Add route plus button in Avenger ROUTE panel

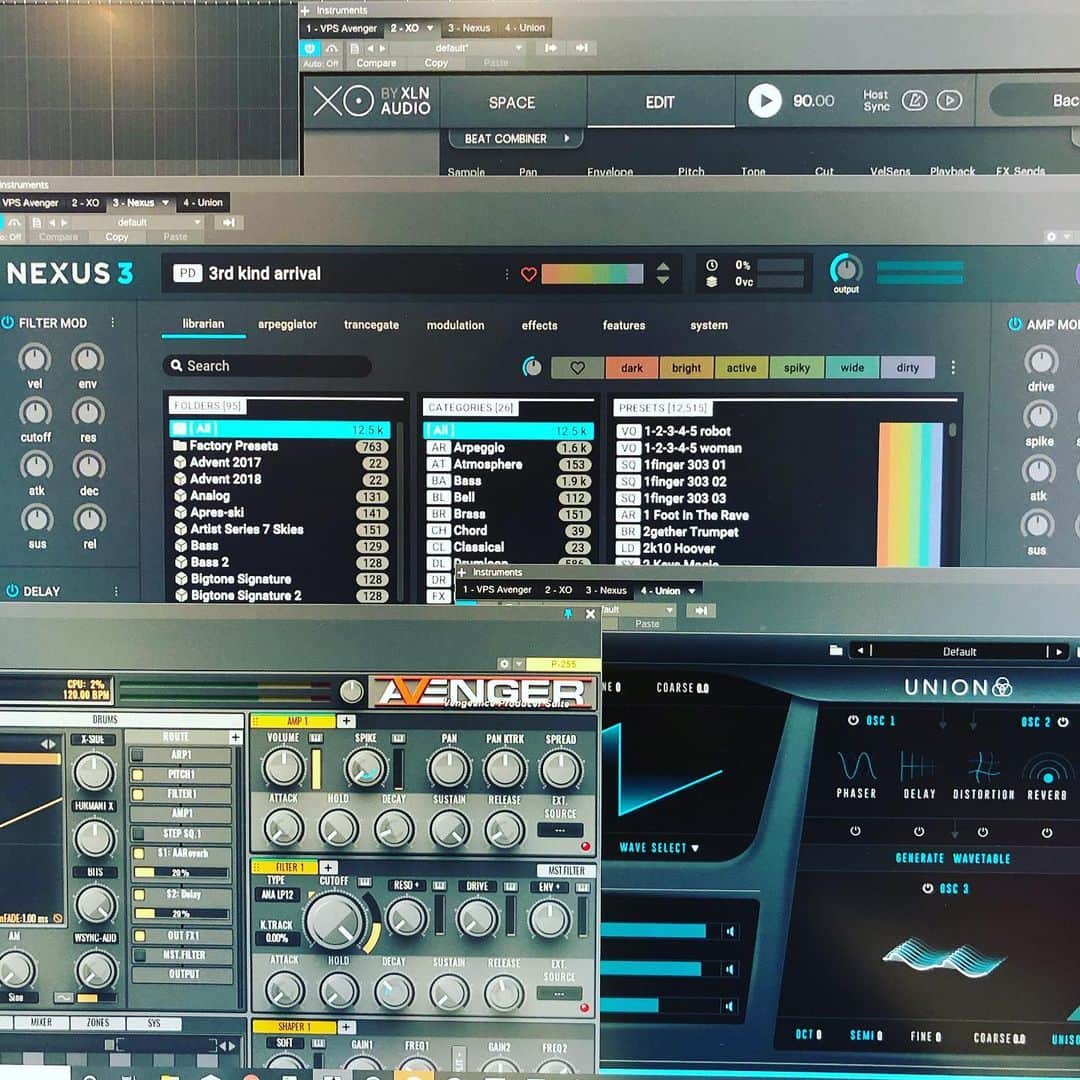click(x=236, y=737)
